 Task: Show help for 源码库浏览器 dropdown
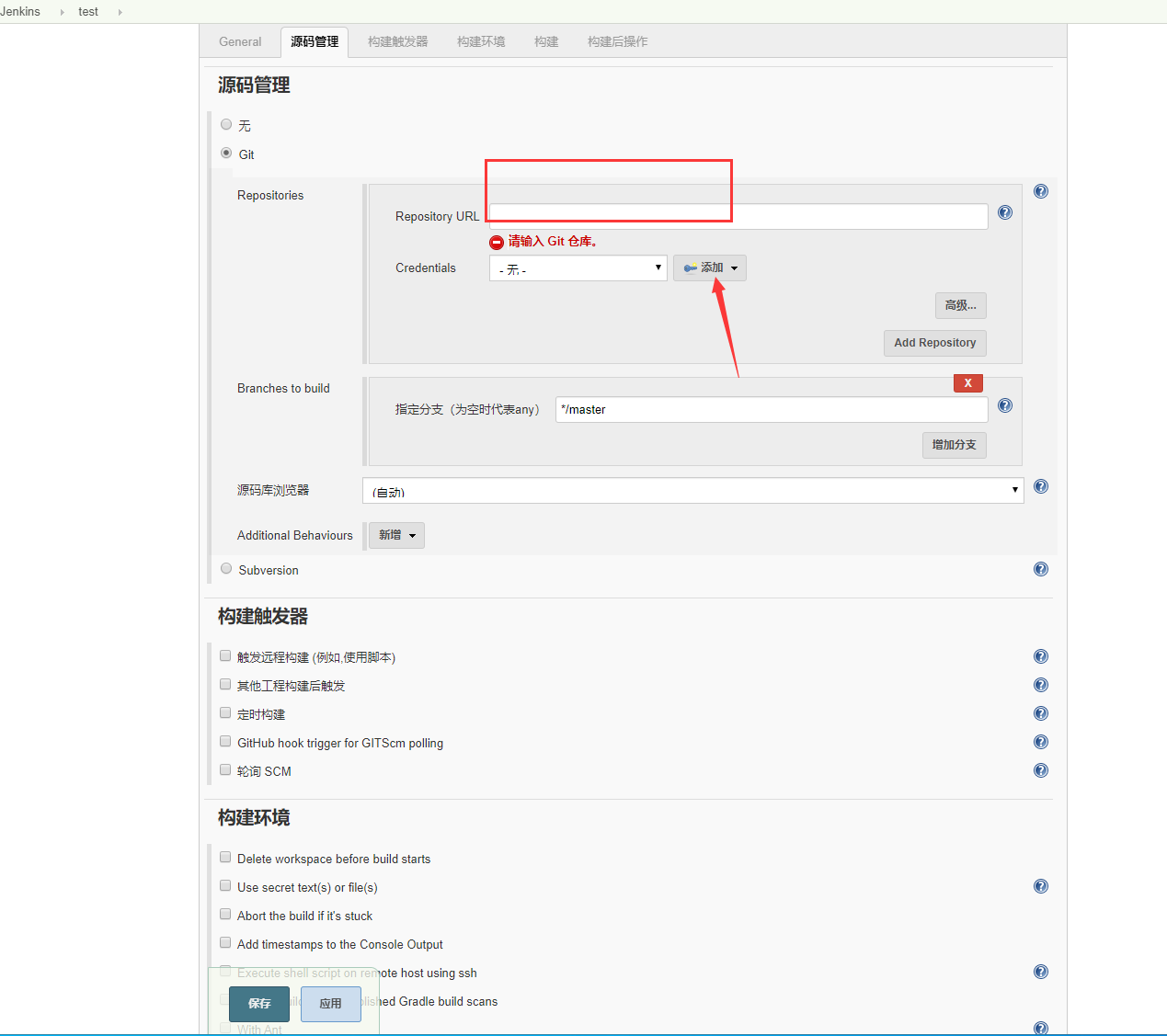coord(1040,486)
